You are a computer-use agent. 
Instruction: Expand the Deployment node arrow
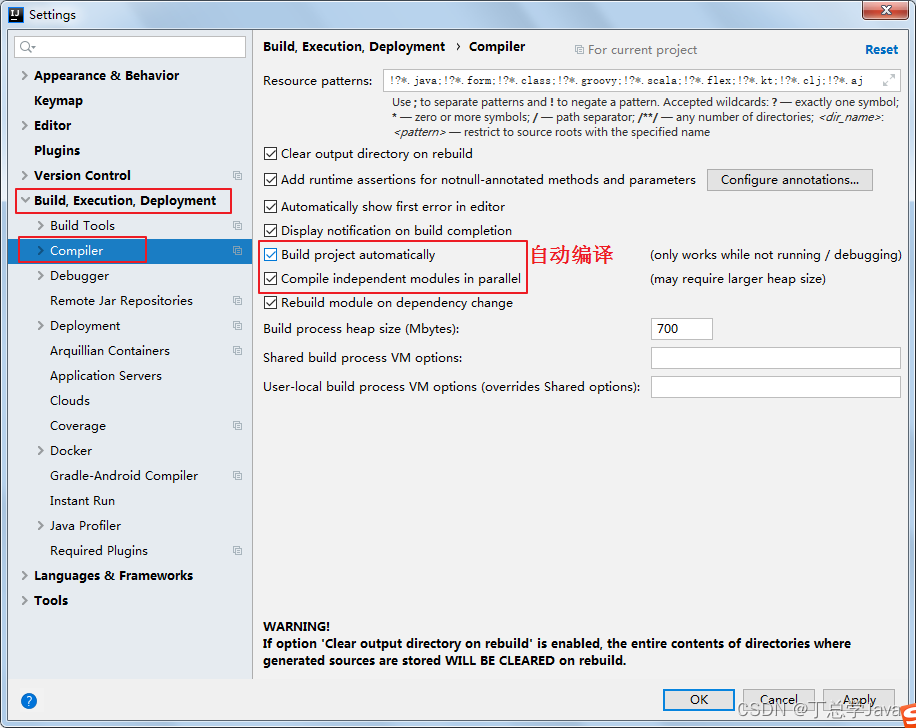point(40,325)
